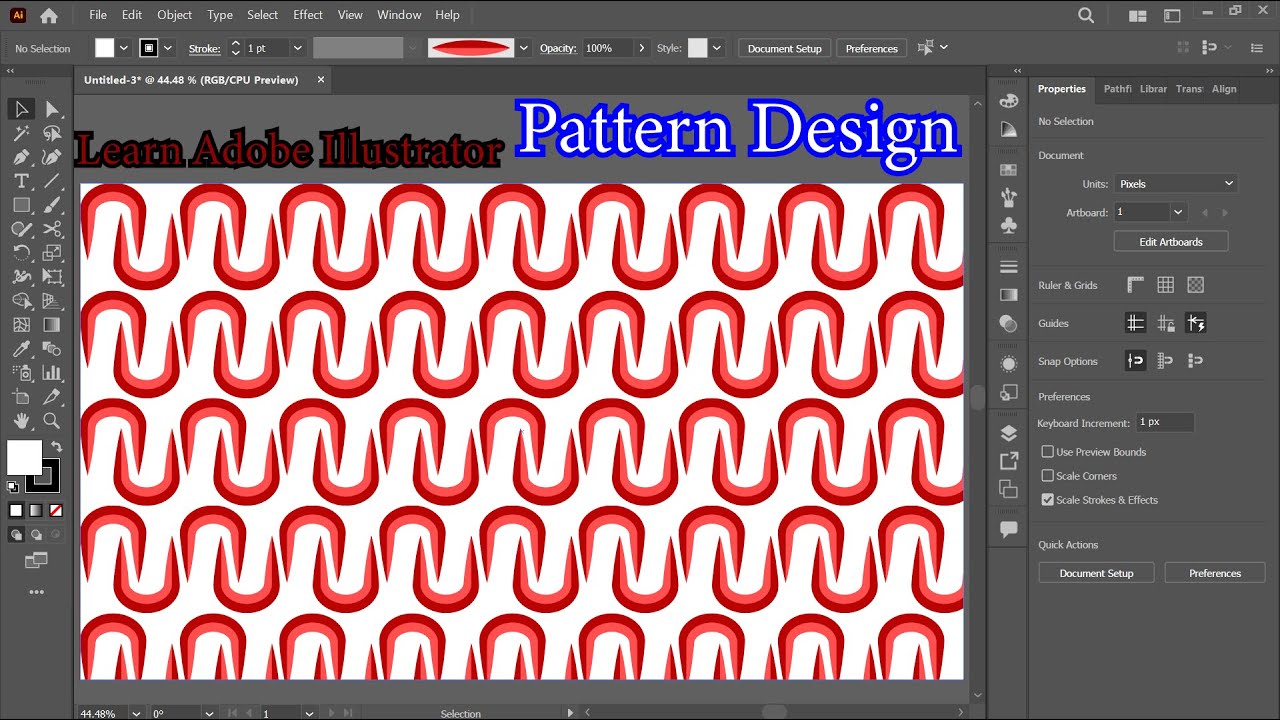Screen dimensions: 1280x720
Task: Open the Effect menu
Action: (x=308, y=15)
